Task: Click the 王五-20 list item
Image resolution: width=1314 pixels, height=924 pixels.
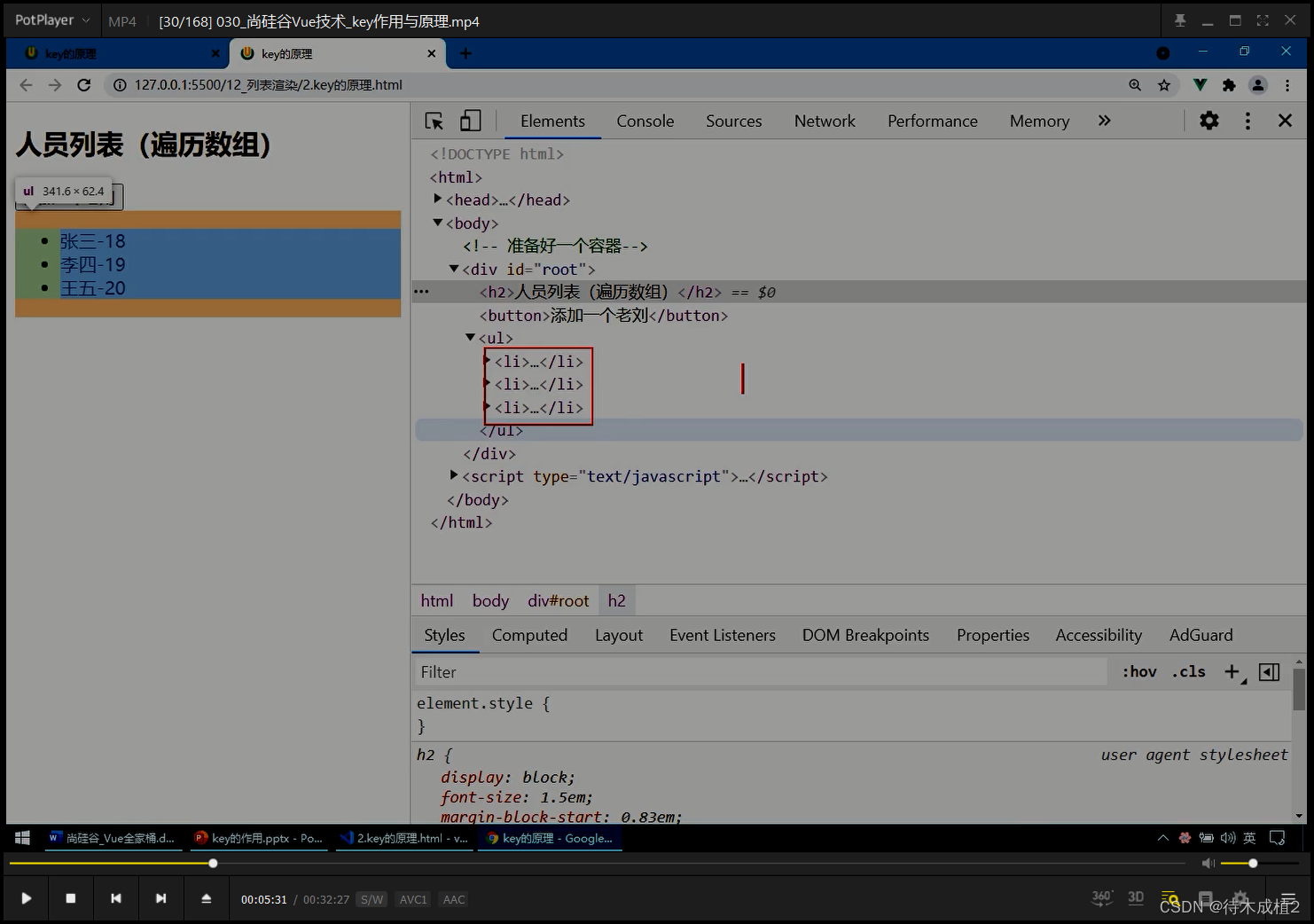Action: click(x=92, y=288)
